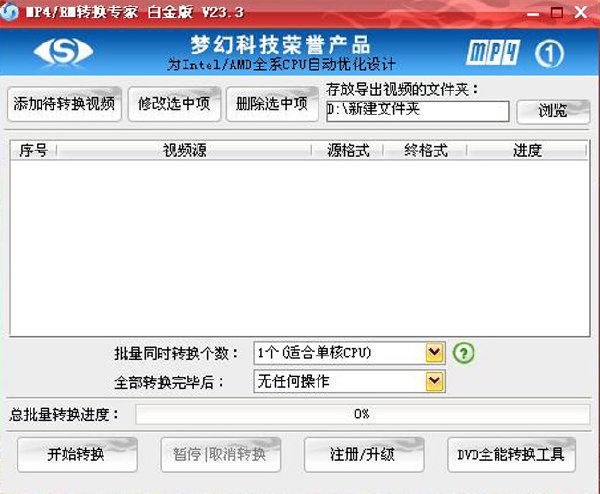Minimize the converter window
Viewport: 600px width, 494px height.
[x=533, y=14]
